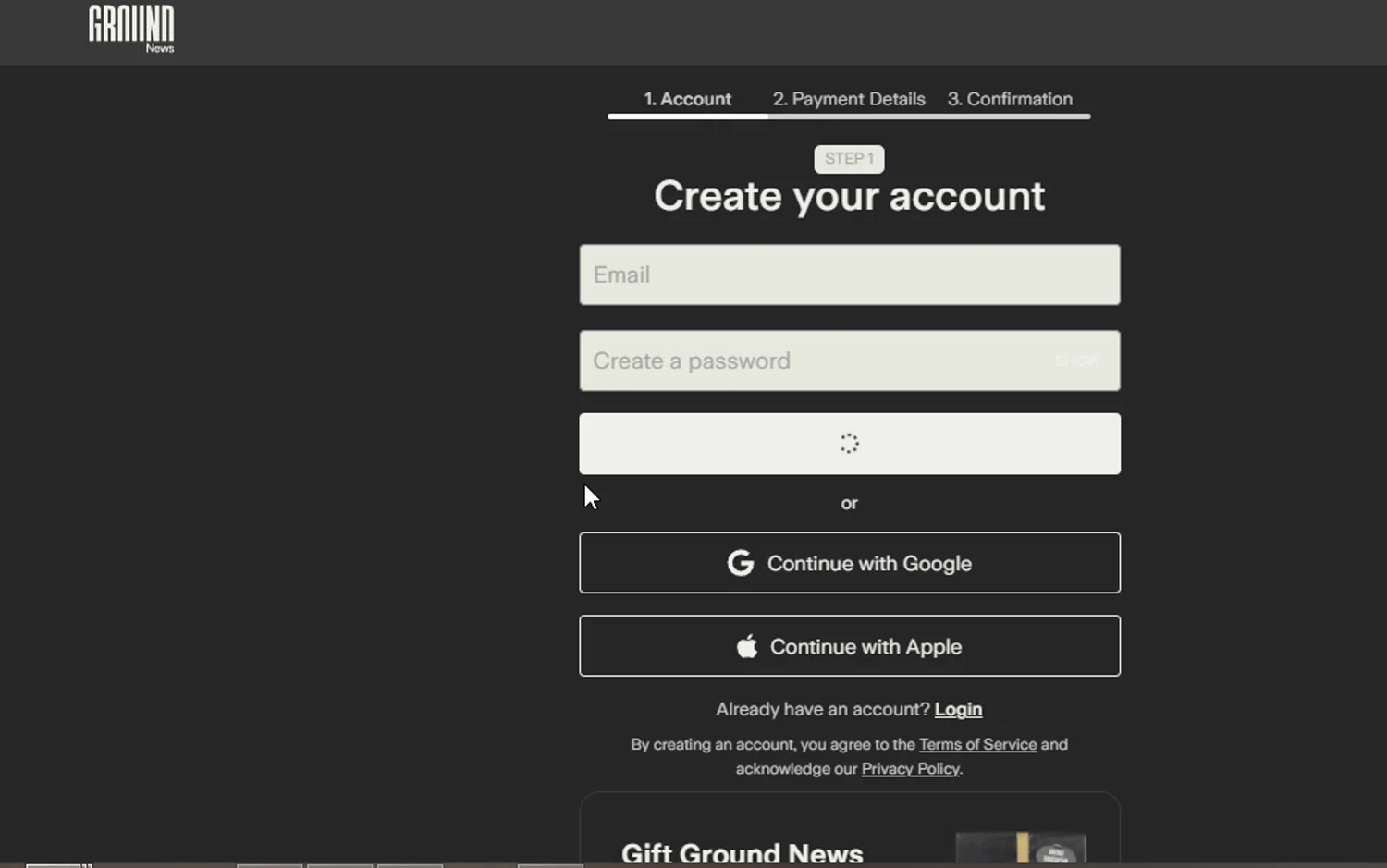Select the 3. Confirmation step tab

pos(1010,99)
